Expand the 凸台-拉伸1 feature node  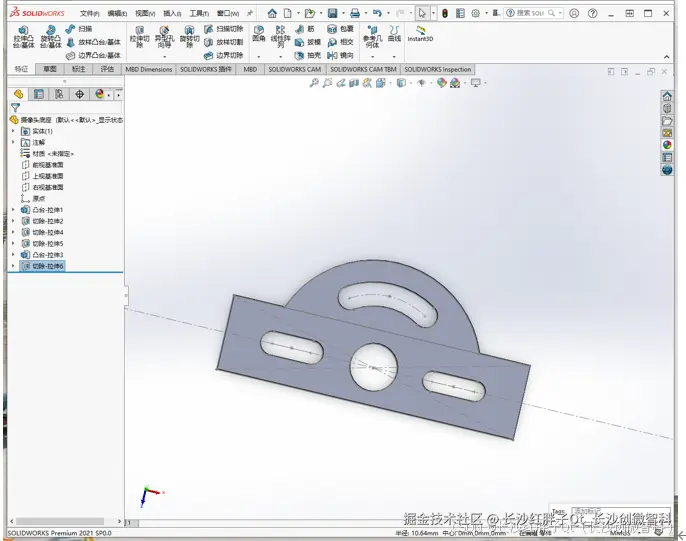tap(13, 209)
